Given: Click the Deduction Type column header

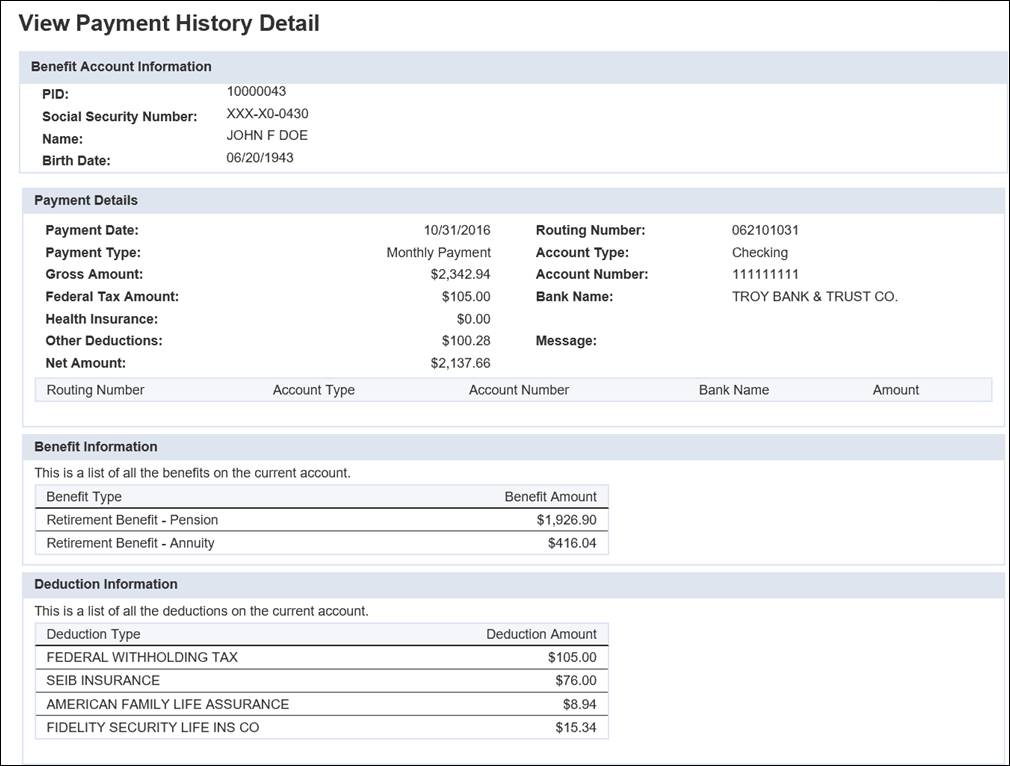Looking at the screenshot, I should (x=93, y=634).
